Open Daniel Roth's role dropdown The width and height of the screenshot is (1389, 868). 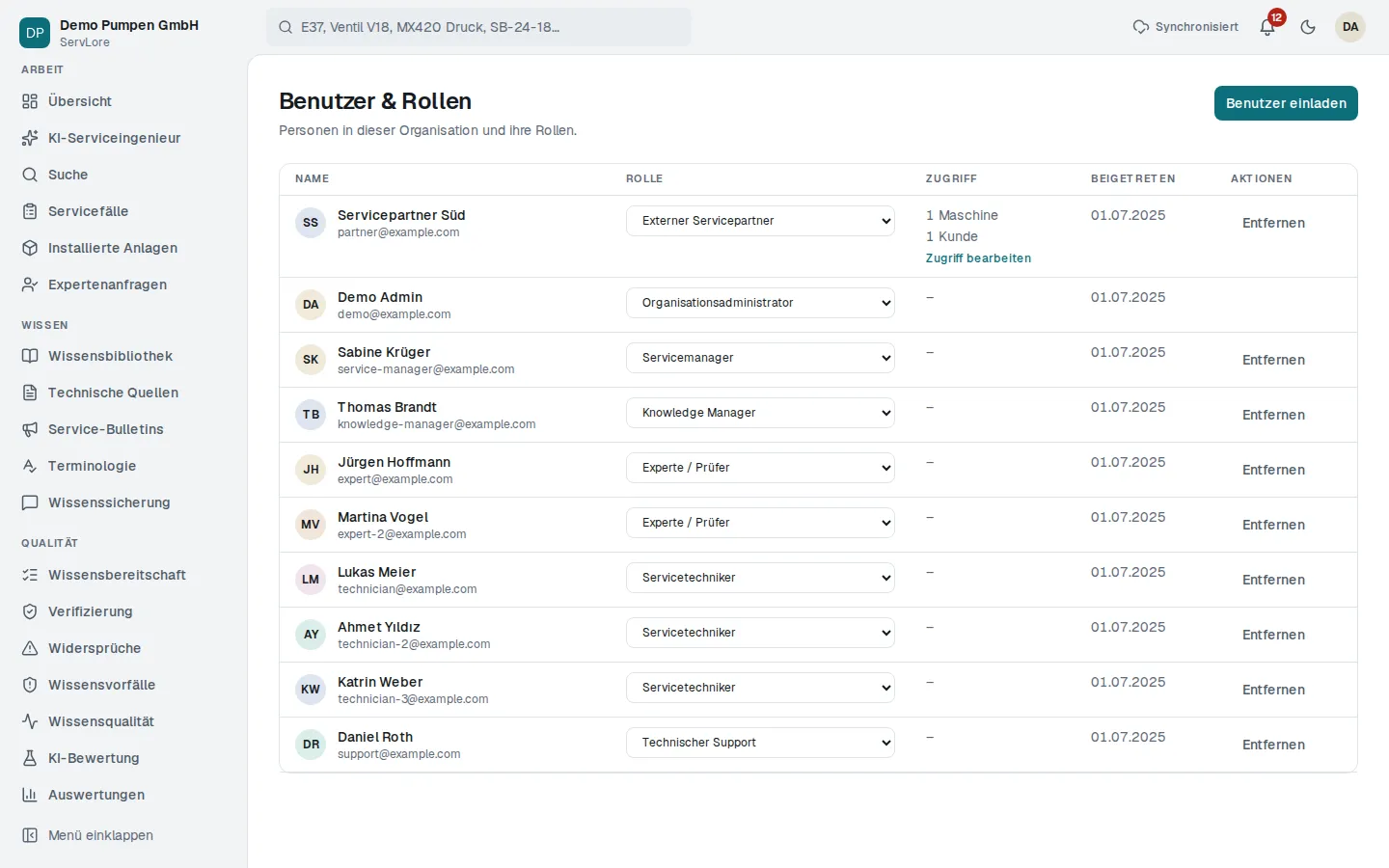coord(760,743)
